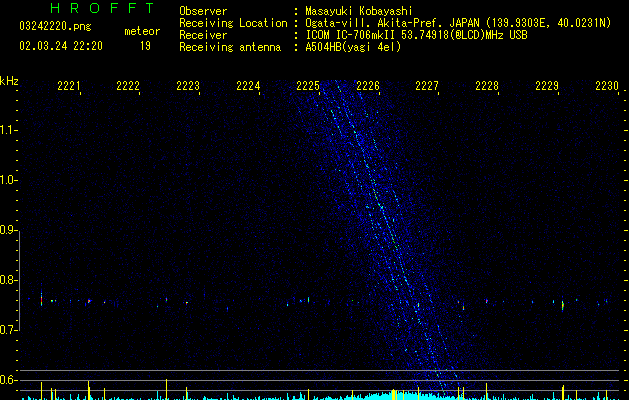The width and height of the screenshot is (629, 400).
Task: Click the meteor label
Action: click(x=142, y=31)
